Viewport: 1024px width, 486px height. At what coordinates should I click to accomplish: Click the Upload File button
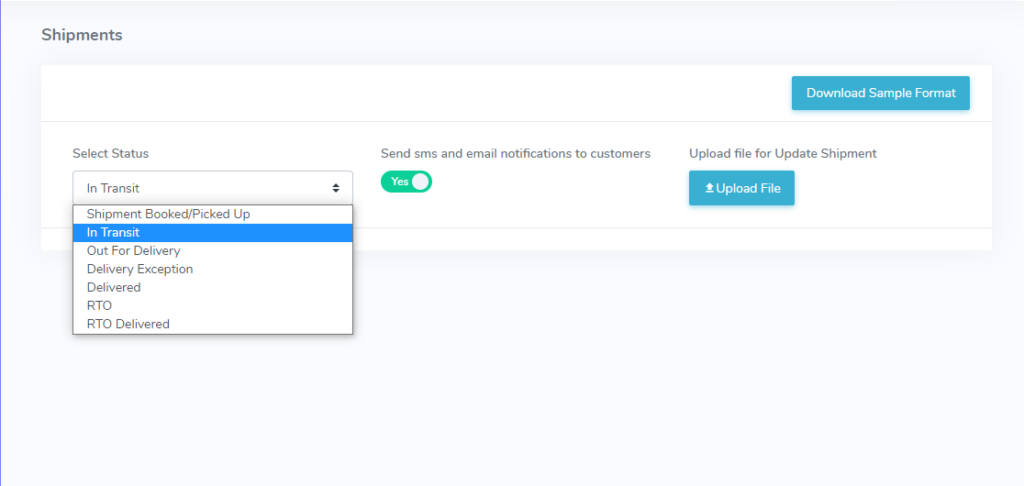pos(742,188)
